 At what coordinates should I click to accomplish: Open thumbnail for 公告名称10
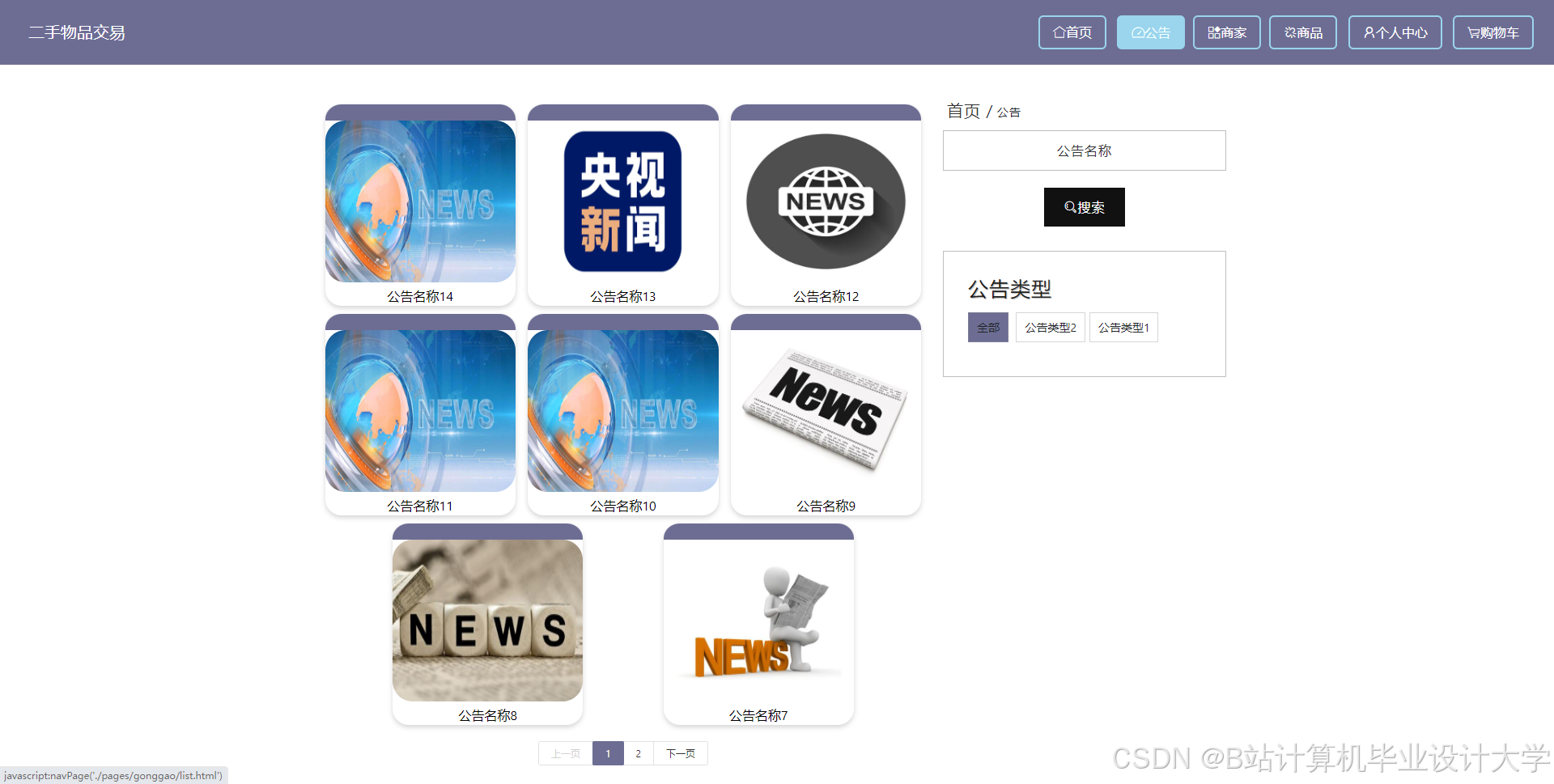pos(622,411)
